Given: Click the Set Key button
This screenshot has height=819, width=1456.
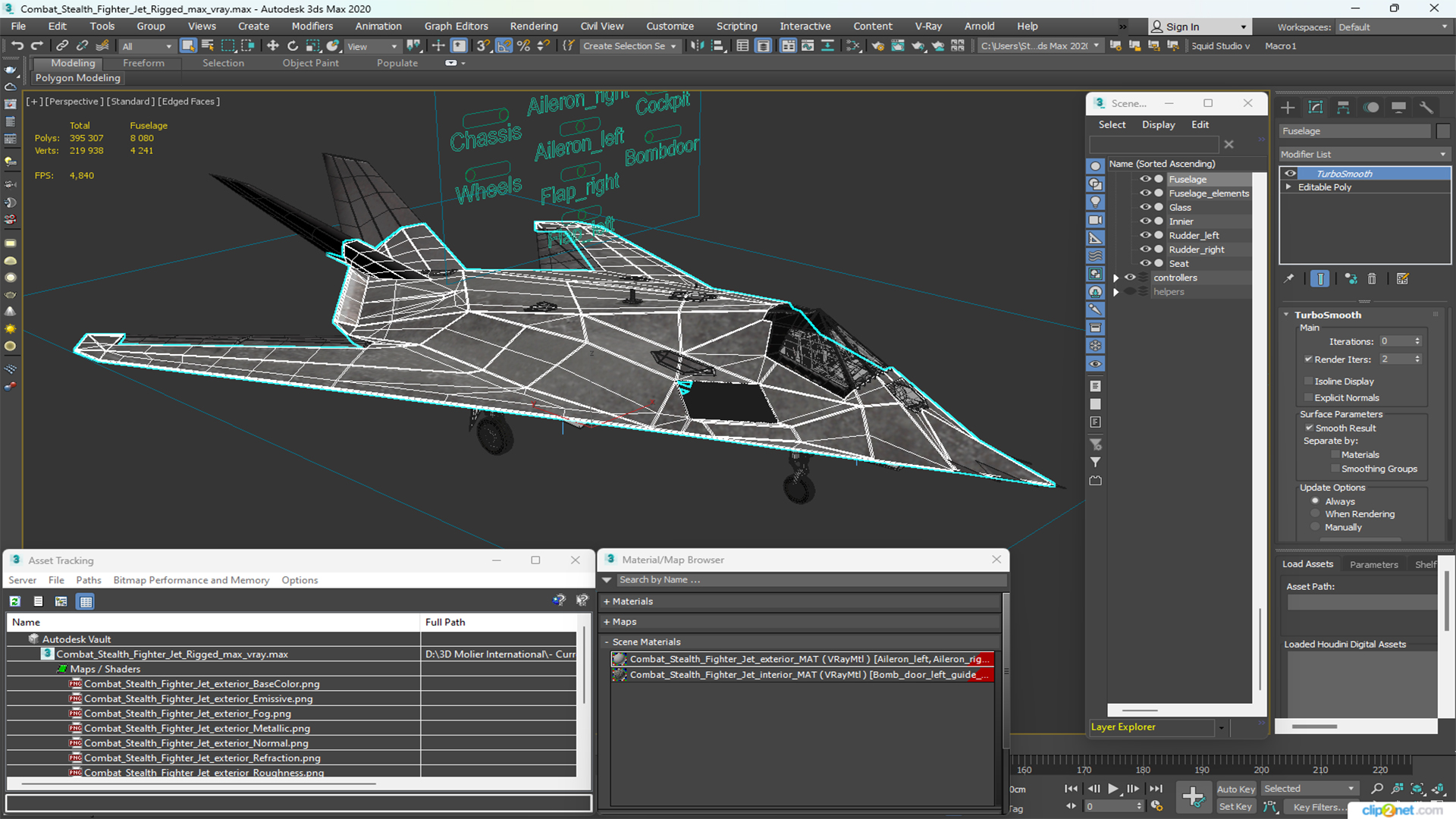Looking at the screenshot, I should pos(1235,807).
